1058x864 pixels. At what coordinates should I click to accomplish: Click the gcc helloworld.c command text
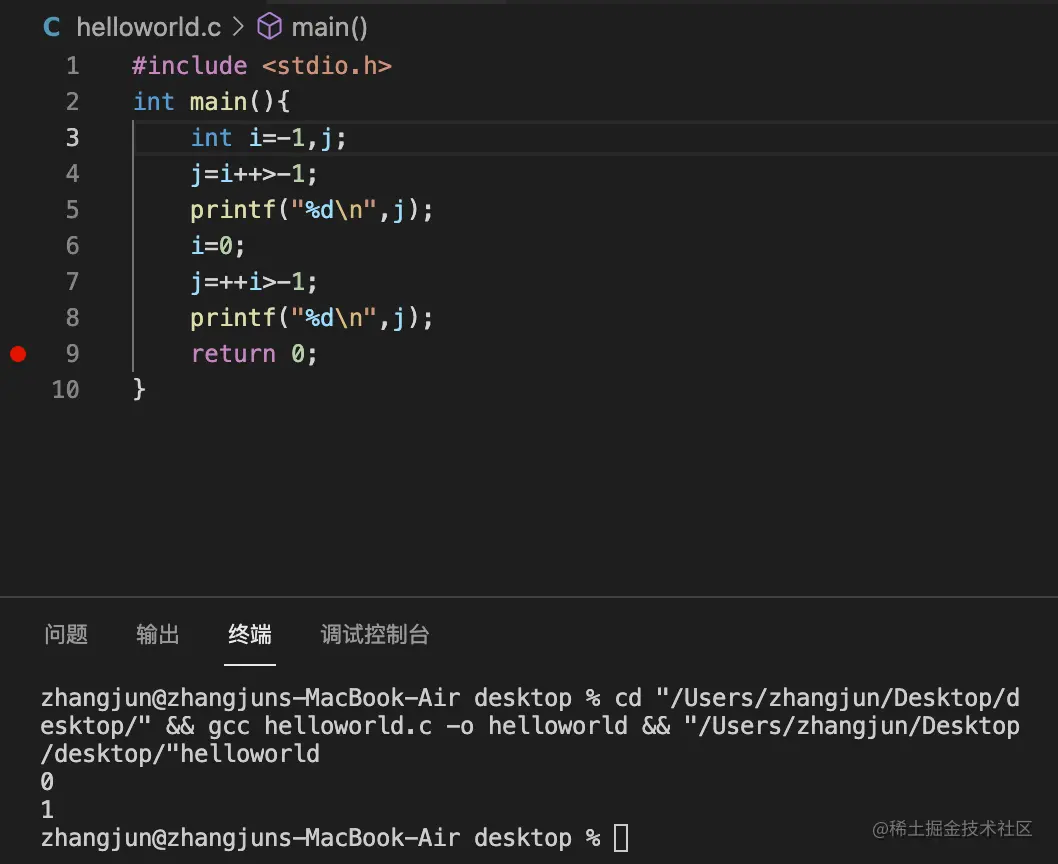tap(320, 726)
